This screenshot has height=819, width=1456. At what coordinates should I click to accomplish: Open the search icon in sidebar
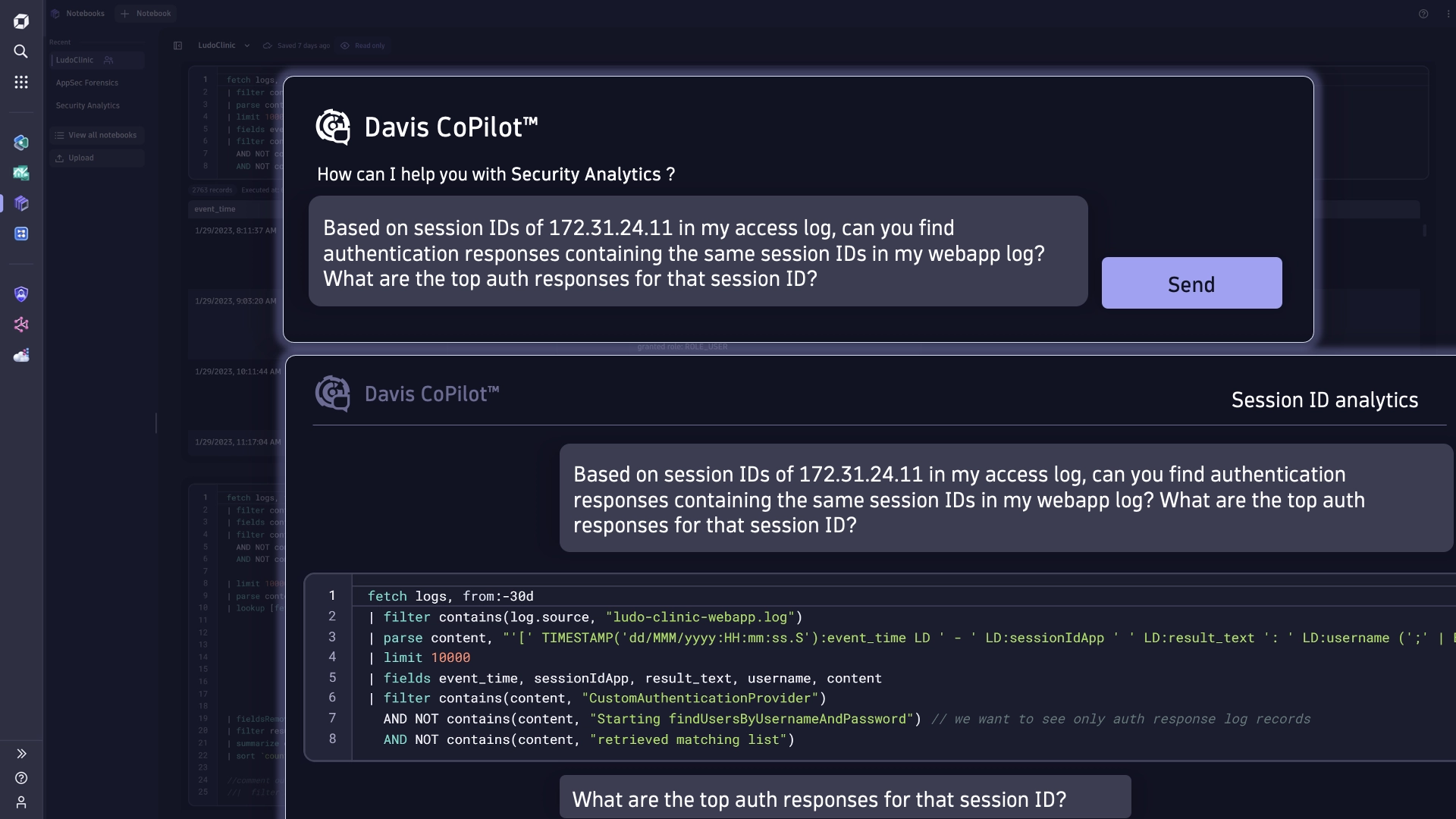pyautogui.click(x=21, y=52)
